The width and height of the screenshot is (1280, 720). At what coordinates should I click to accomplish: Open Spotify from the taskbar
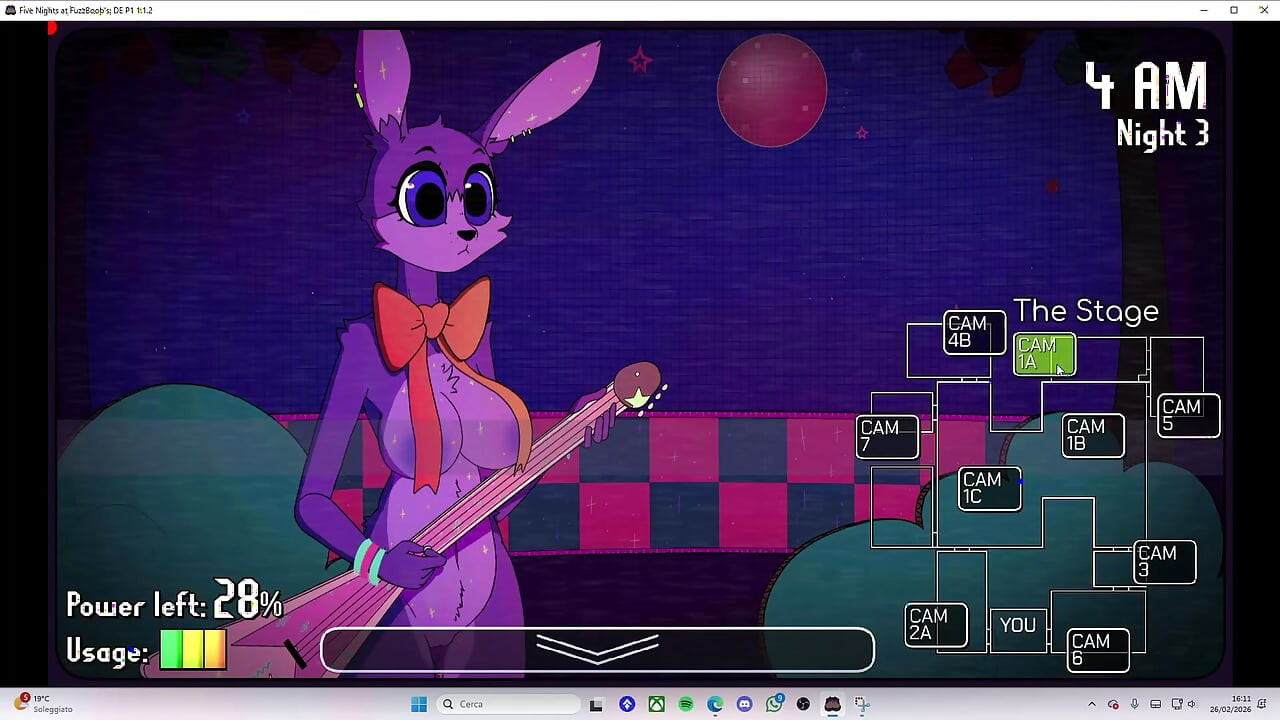point(686,704)
